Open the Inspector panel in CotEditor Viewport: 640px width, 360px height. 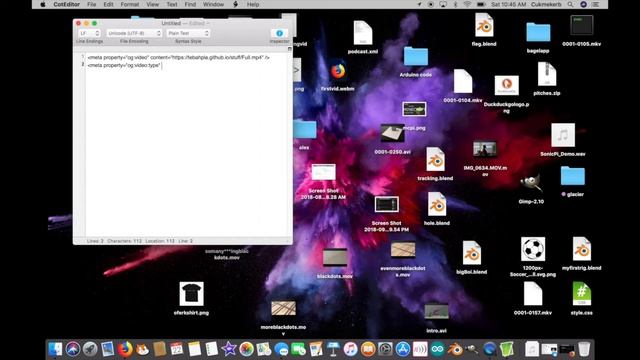click(x=279, y=33)
